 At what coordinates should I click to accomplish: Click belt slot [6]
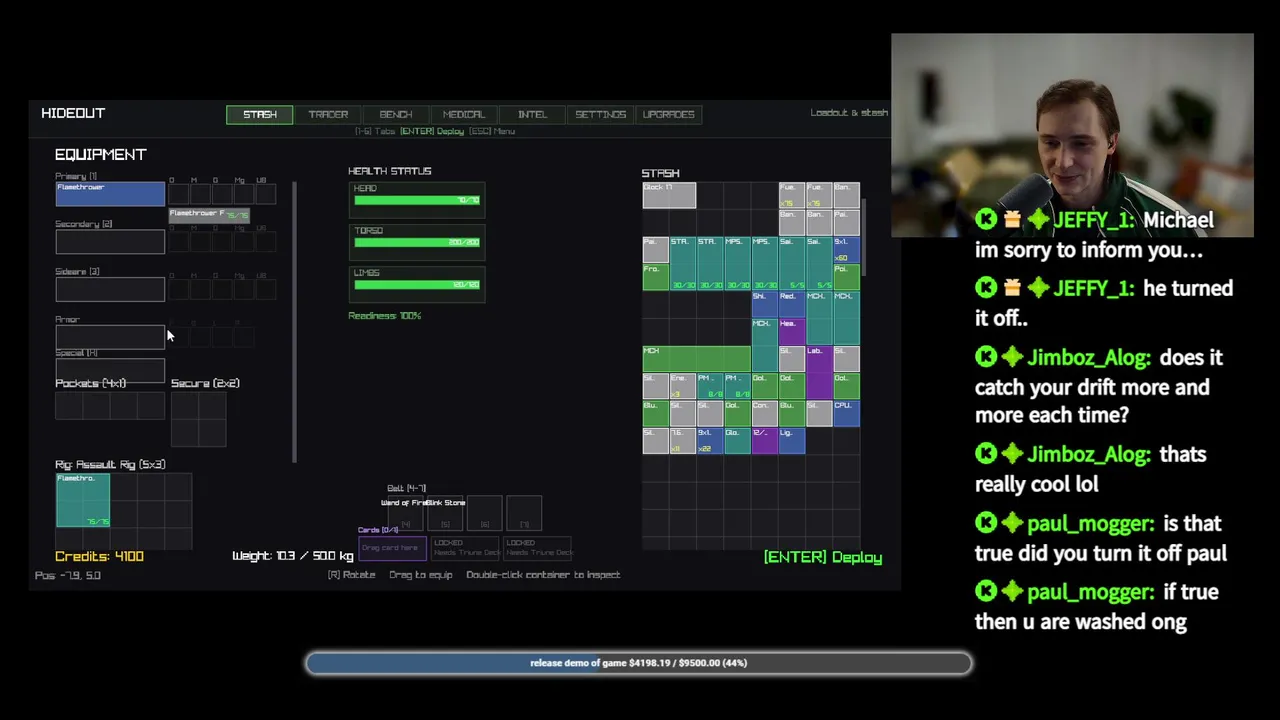[x=485, y=513]
